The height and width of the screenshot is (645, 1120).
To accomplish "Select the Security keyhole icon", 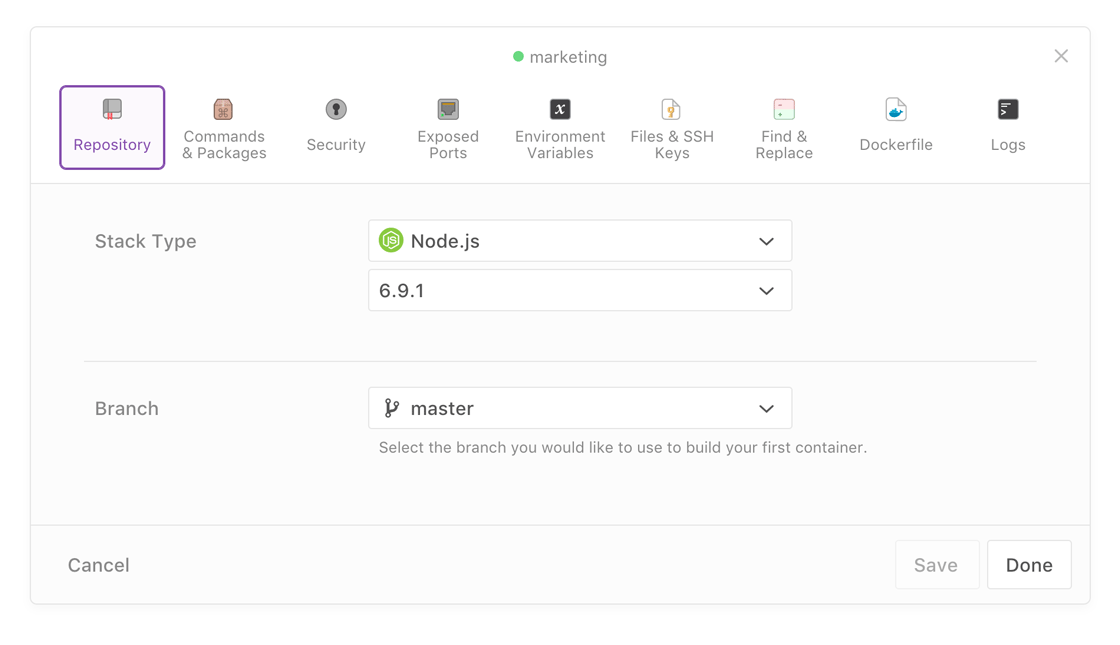I will 336,109.
